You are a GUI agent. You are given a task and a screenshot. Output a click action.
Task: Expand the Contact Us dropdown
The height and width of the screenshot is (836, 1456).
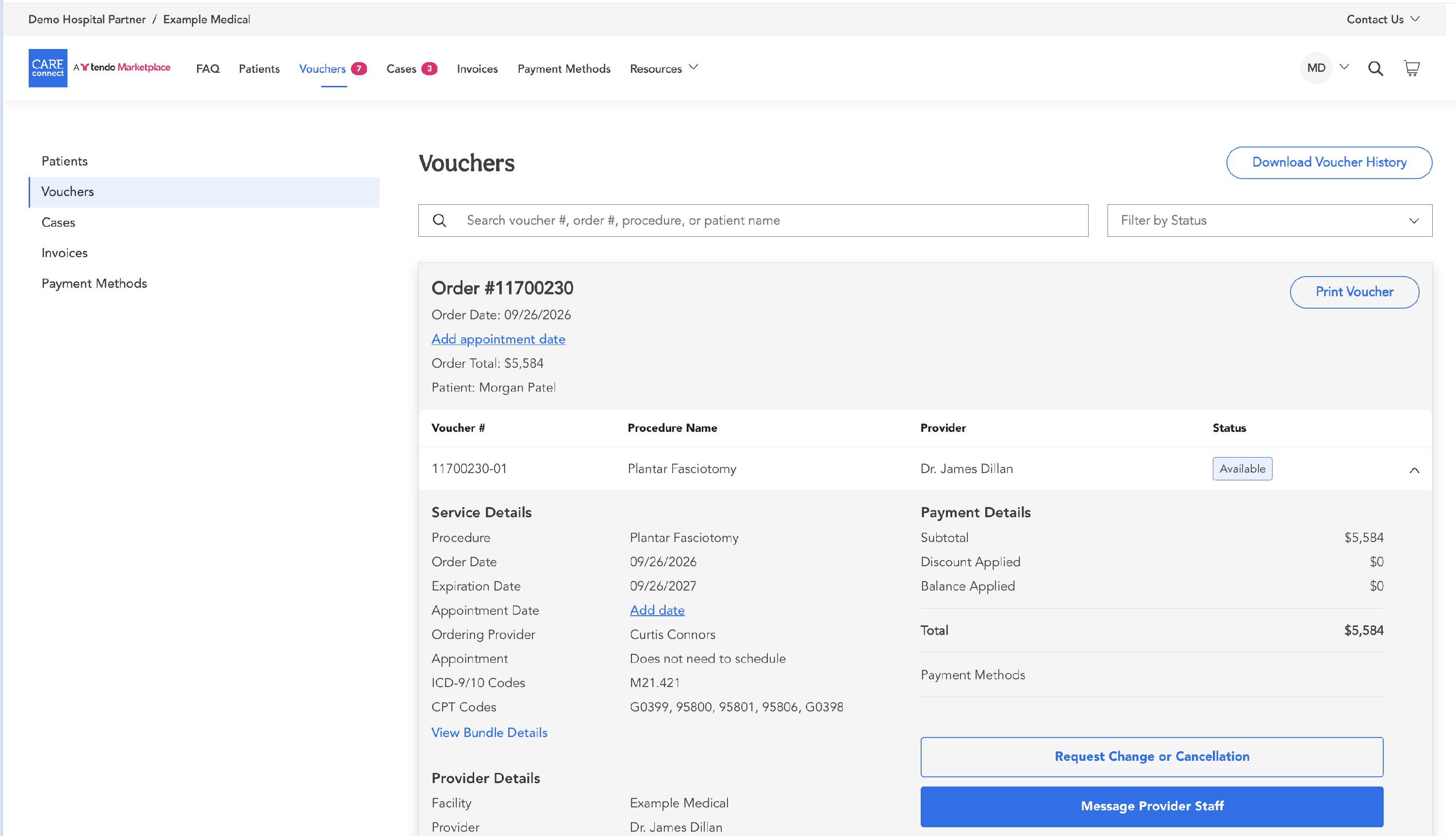(1383, 19)
